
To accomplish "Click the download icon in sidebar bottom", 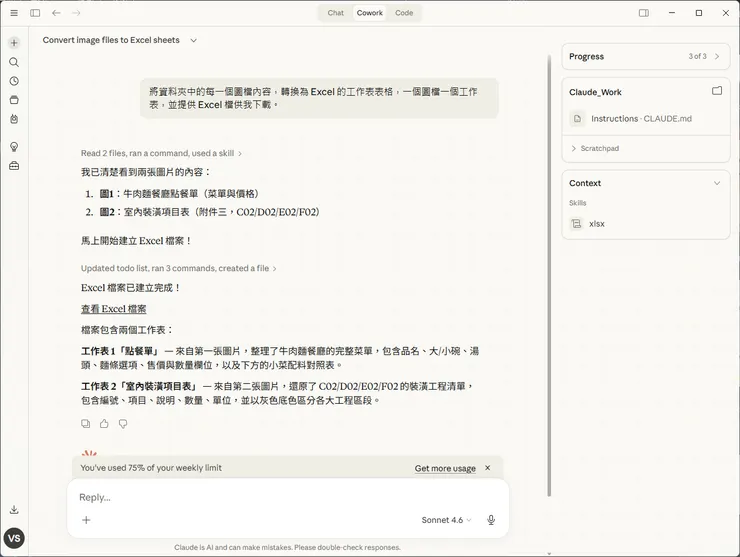I will pos(14,510).
